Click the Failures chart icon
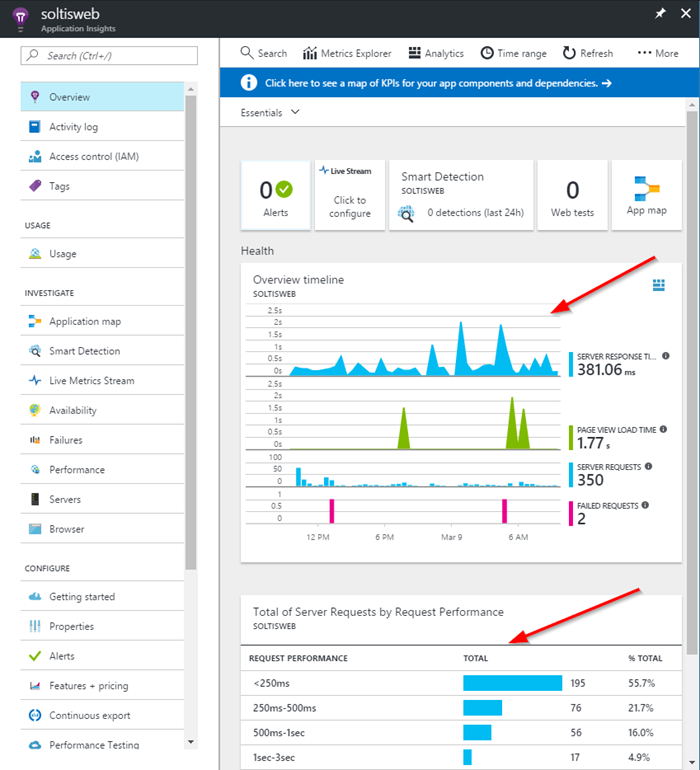This screenshot has height=770, width=700. (35, 440)
